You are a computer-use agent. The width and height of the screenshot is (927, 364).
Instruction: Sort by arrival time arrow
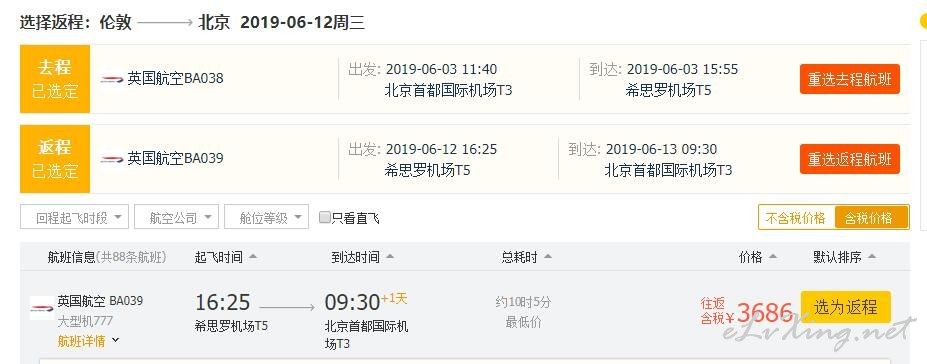click(390, 257)
